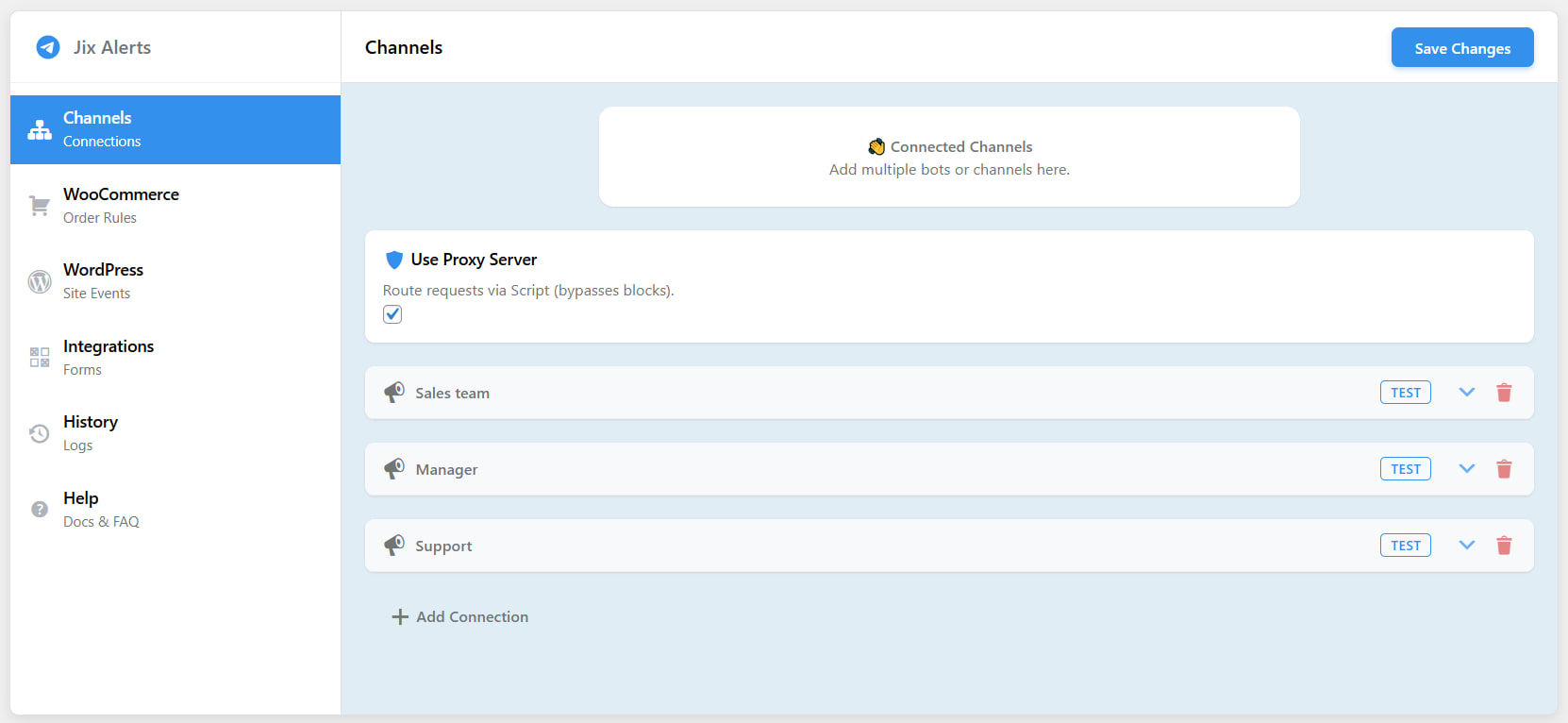This screenshot has width=1568, height=723.
Task: Delete the Manager connection with trash icon
Action: coord(1504,469)
